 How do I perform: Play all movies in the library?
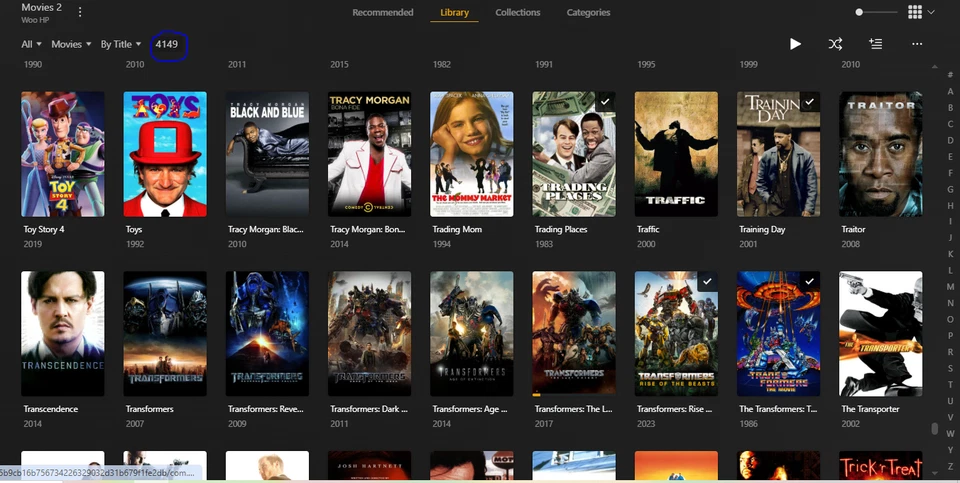point(795,44)
